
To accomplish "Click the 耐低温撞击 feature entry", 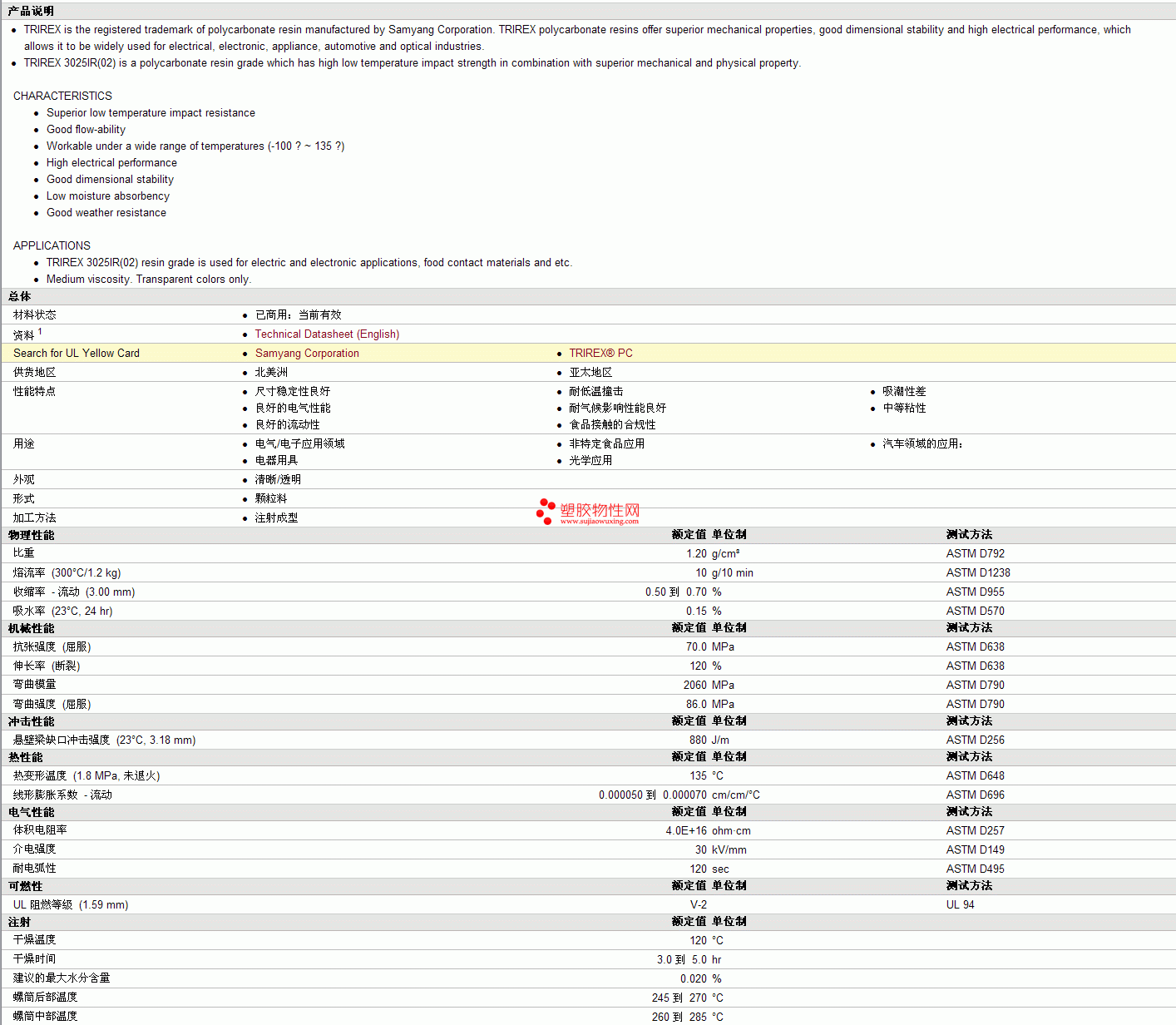I will coord(596,391).
